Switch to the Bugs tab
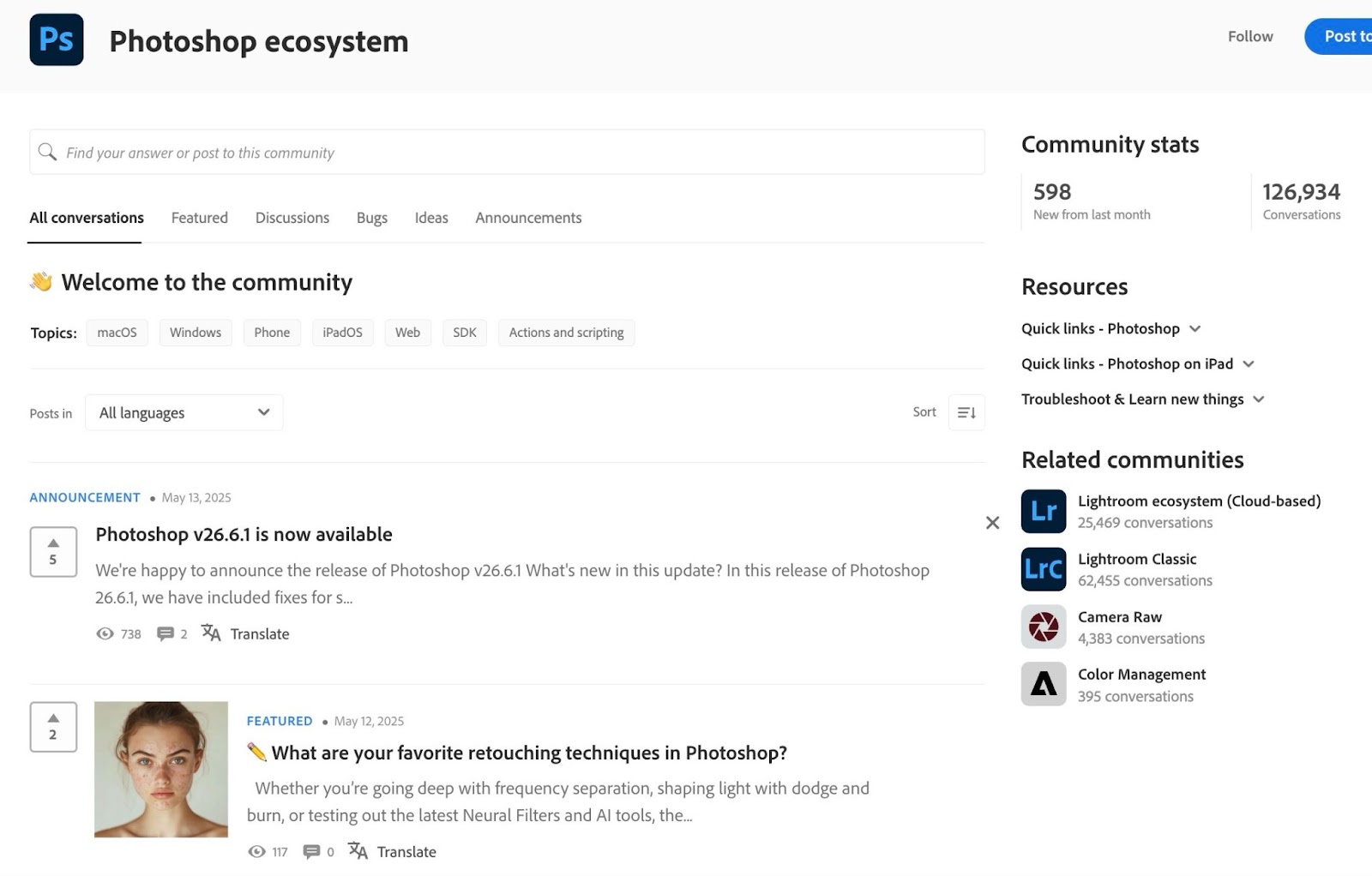Screen dimensions: 1372x876 [x=372, y=218]
